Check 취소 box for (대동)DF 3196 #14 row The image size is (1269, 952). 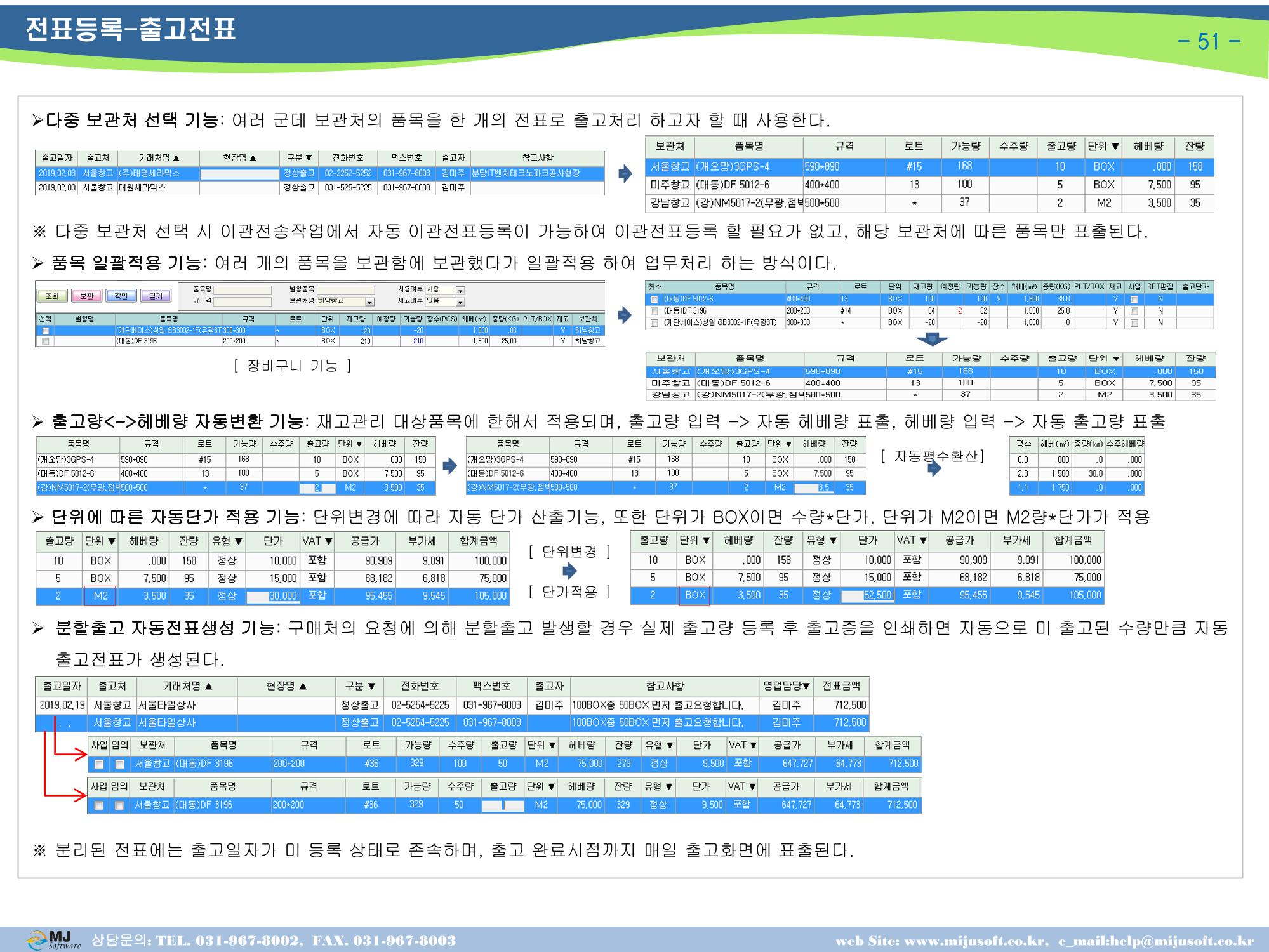click(654, 311)
